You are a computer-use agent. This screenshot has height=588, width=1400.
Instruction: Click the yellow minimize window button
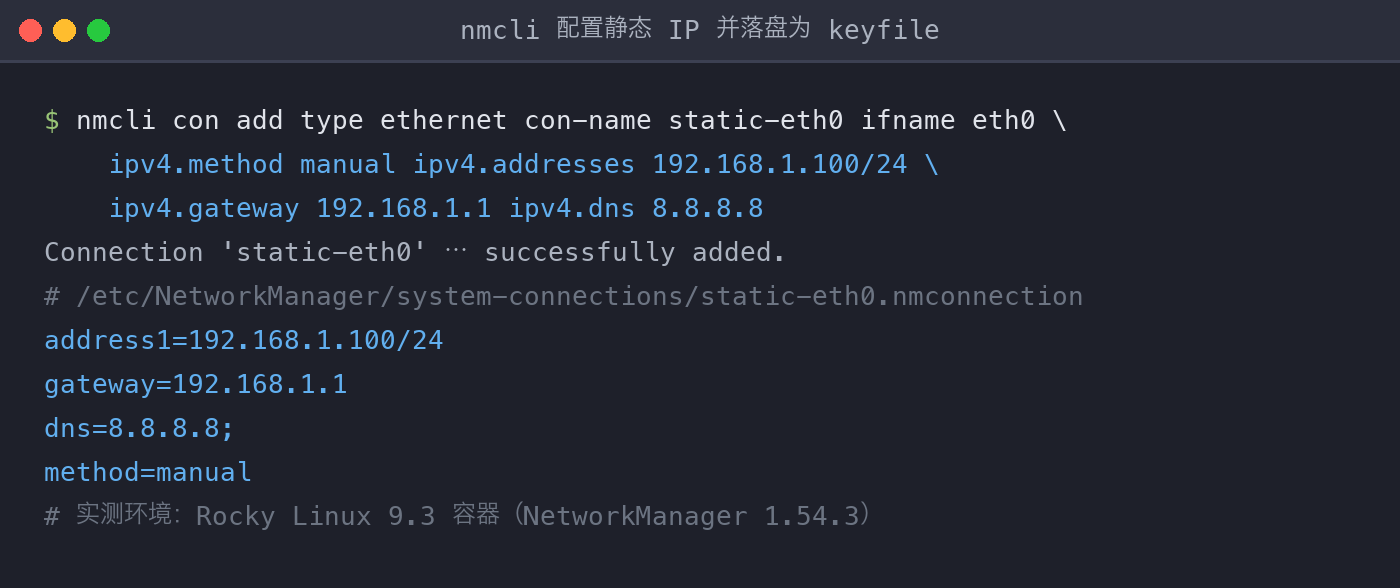coord(64,30)
